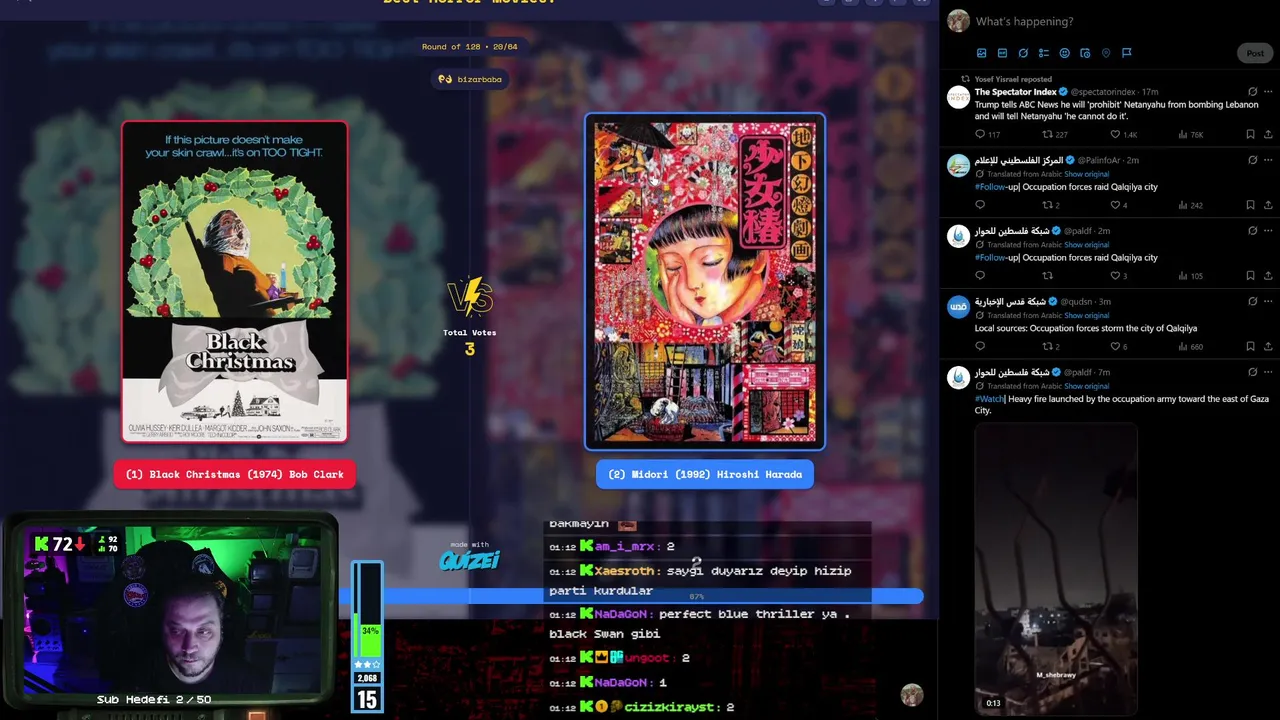The height and width of the screenshot is (720, 1280).
Task: Open The Spectator Index profile name
Action: click(1016, 92)
